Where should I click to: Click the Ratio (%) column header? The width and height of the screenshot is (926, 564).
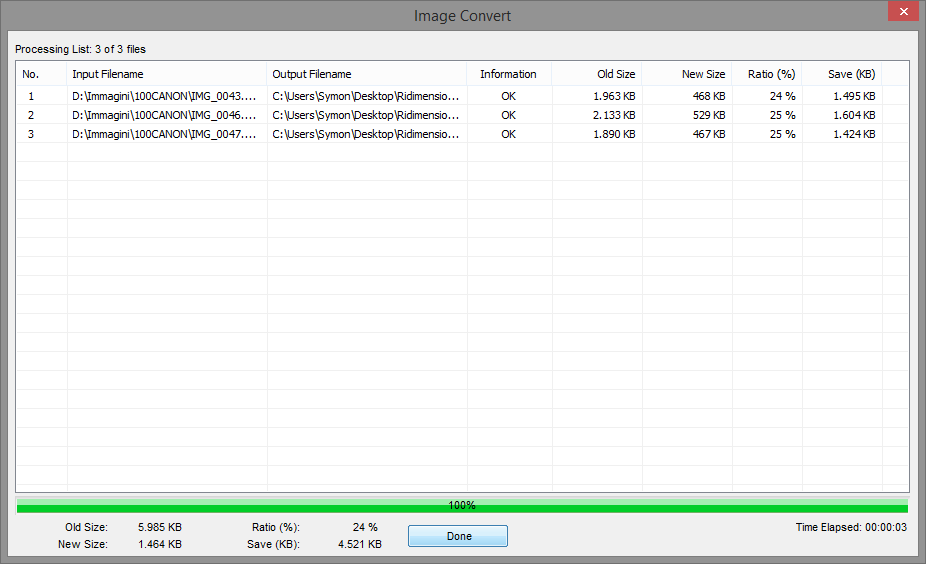pos(767,74)
